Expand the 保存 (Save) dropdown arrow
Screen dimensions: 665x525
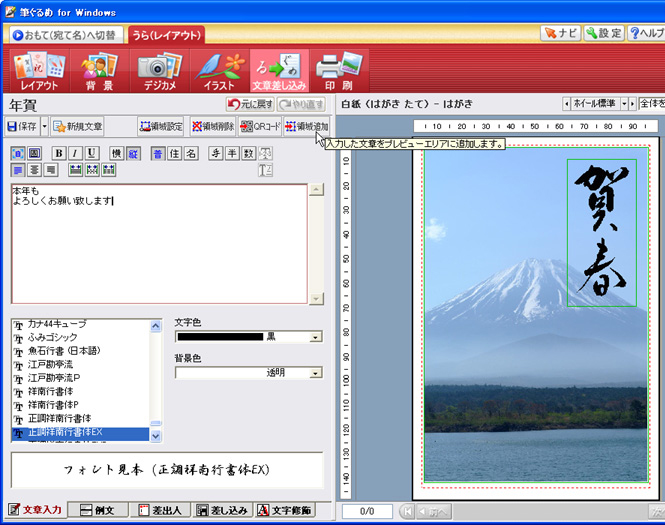coord(44,127)
